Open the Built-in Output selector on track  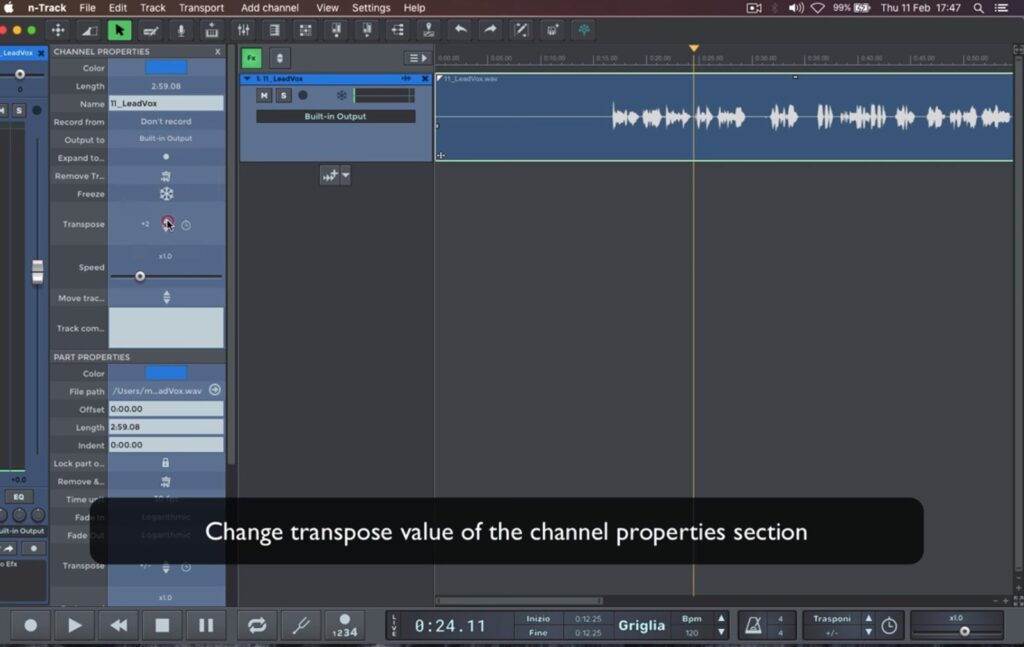coord(336,116)
